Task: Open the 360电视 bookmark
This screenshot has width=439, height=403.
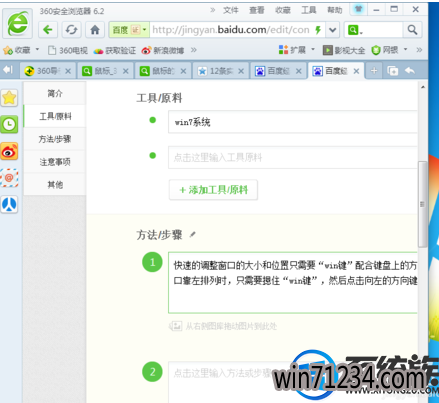Action: [68, 50]
